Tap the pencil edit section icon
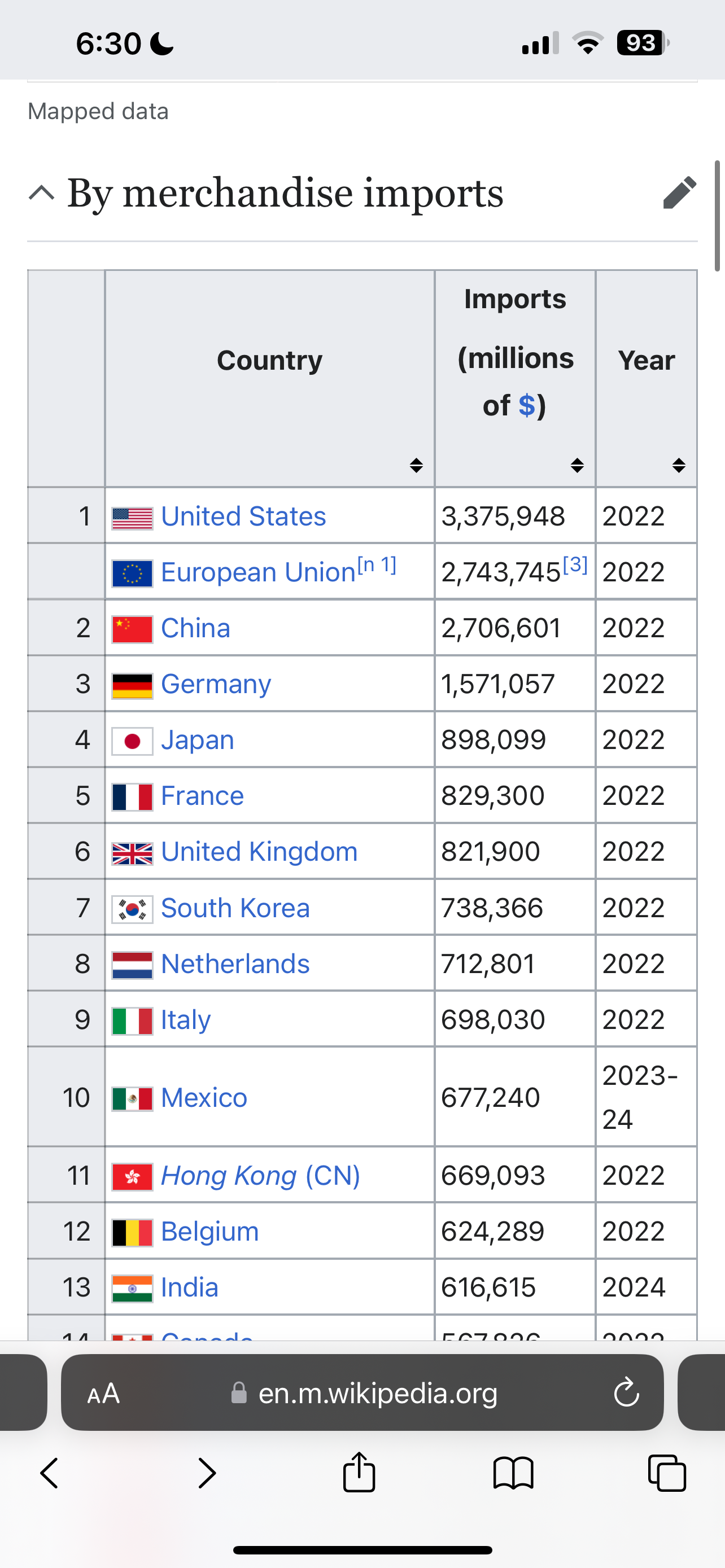 pos(679,193)
